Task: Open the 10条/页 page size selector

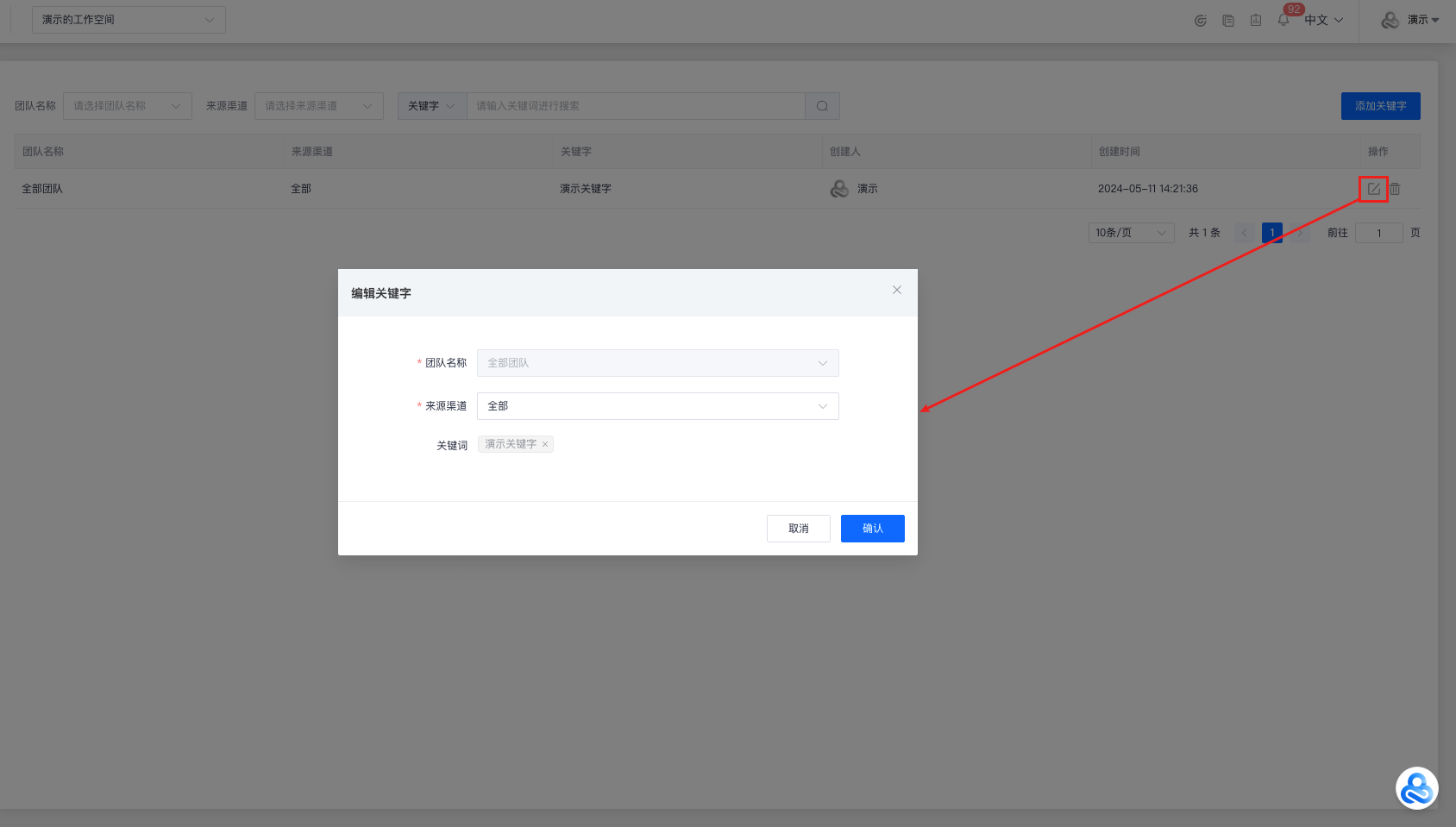Action: click(x=1131, y=233)
